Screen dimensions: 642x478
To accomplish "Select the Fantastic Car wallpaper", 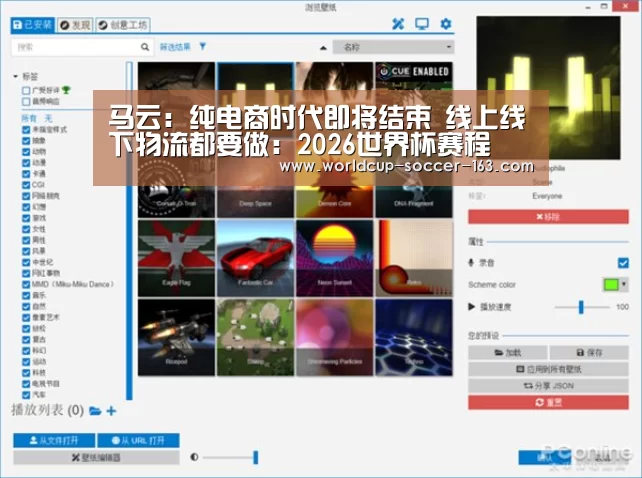I will 255,258.
